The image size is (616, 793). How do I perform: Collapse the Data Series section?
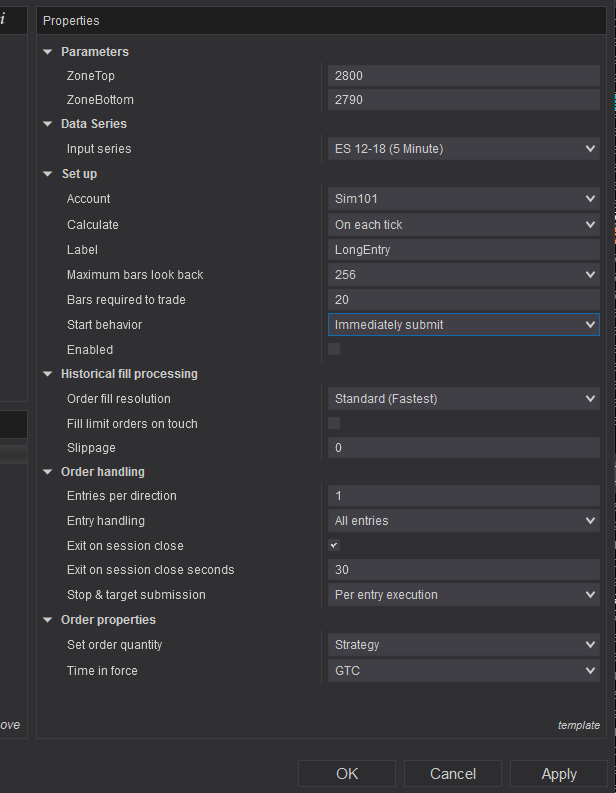click(48, 124)
